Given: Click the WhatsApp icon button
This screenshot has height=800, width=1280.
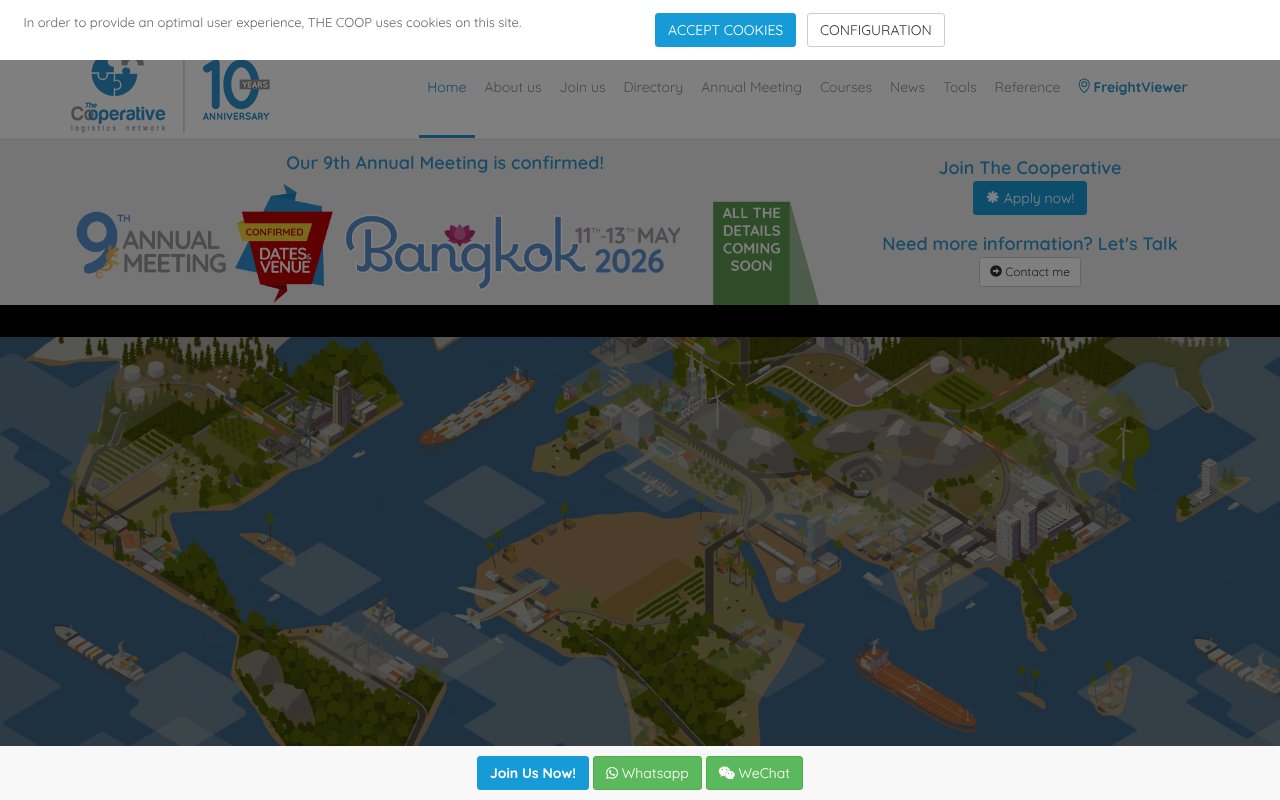Looking at the screenshot, I should coord(612,773).
